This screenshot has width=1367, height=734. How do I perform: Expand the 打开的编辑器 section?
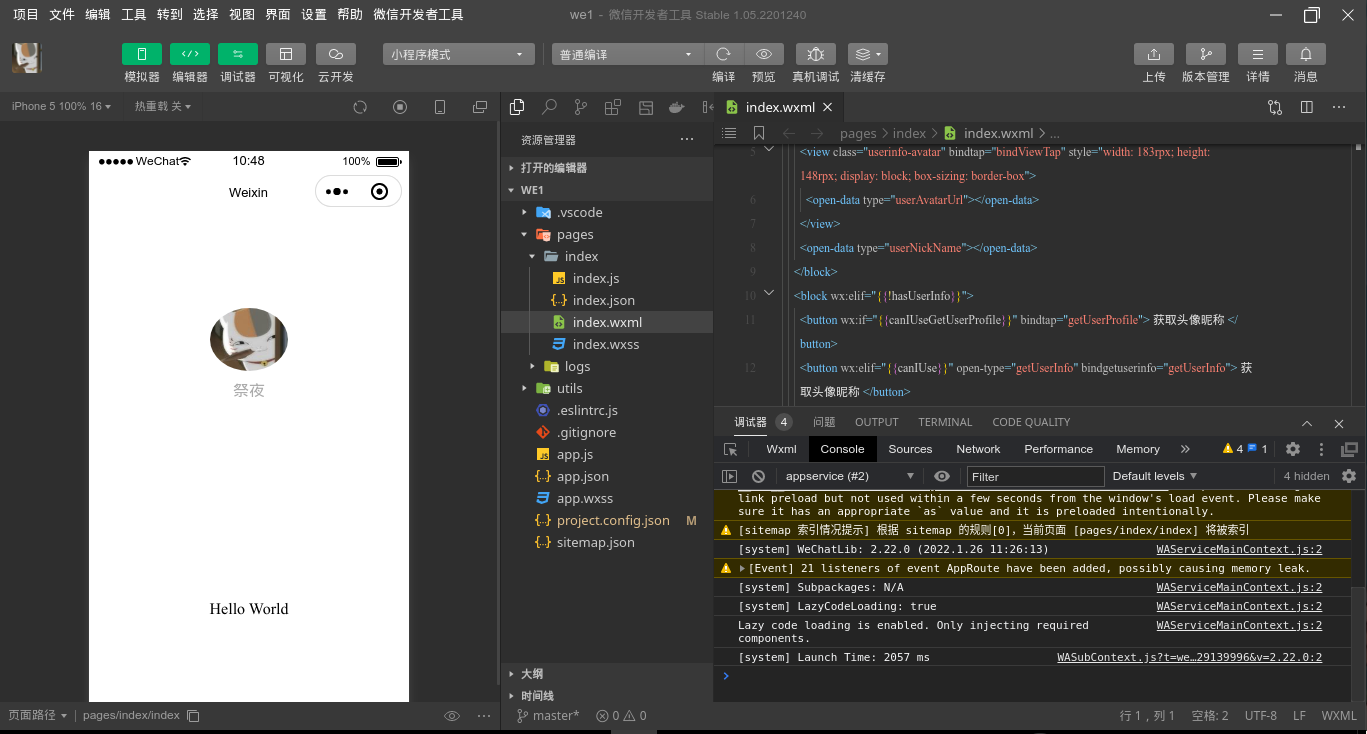(607, 168)
